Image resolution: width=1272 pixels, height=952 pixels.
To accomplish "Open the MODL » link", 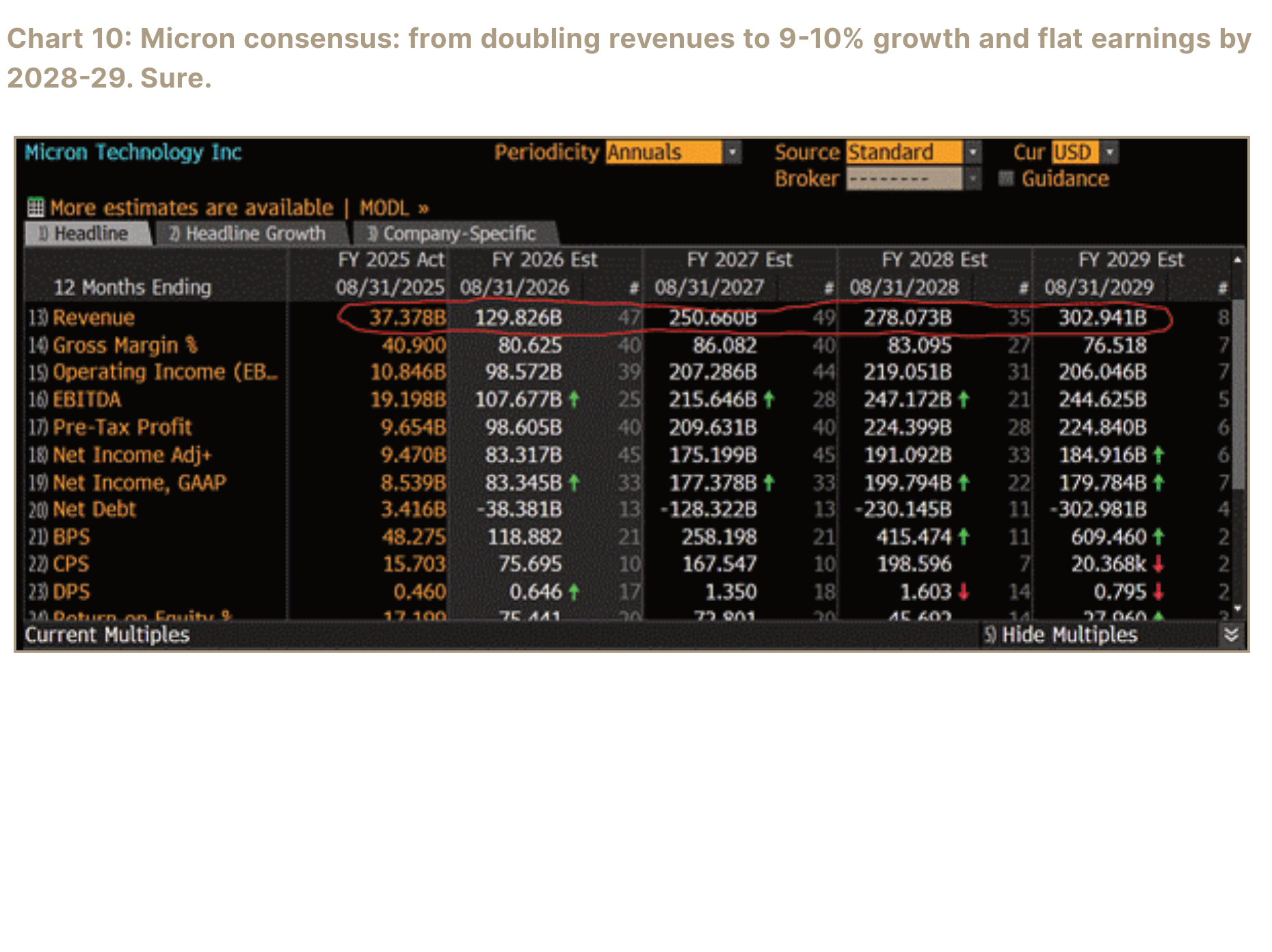I will pos(394,207).
